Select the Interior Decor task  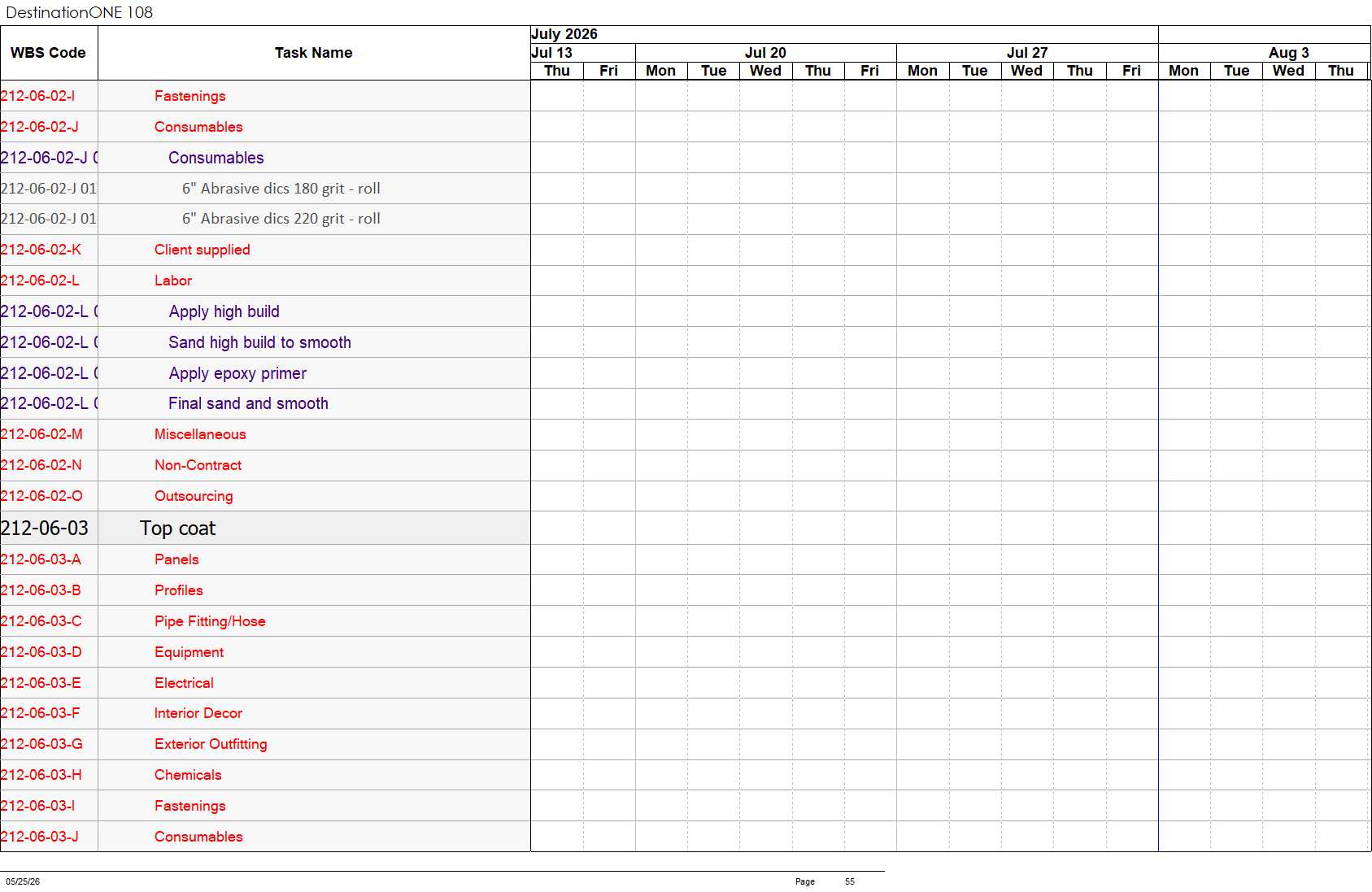198,713
